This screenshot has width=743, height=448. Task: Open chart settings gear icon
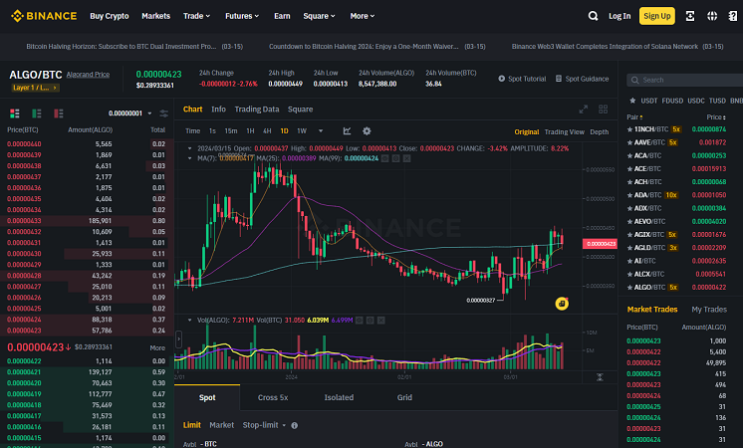point(367,131)
